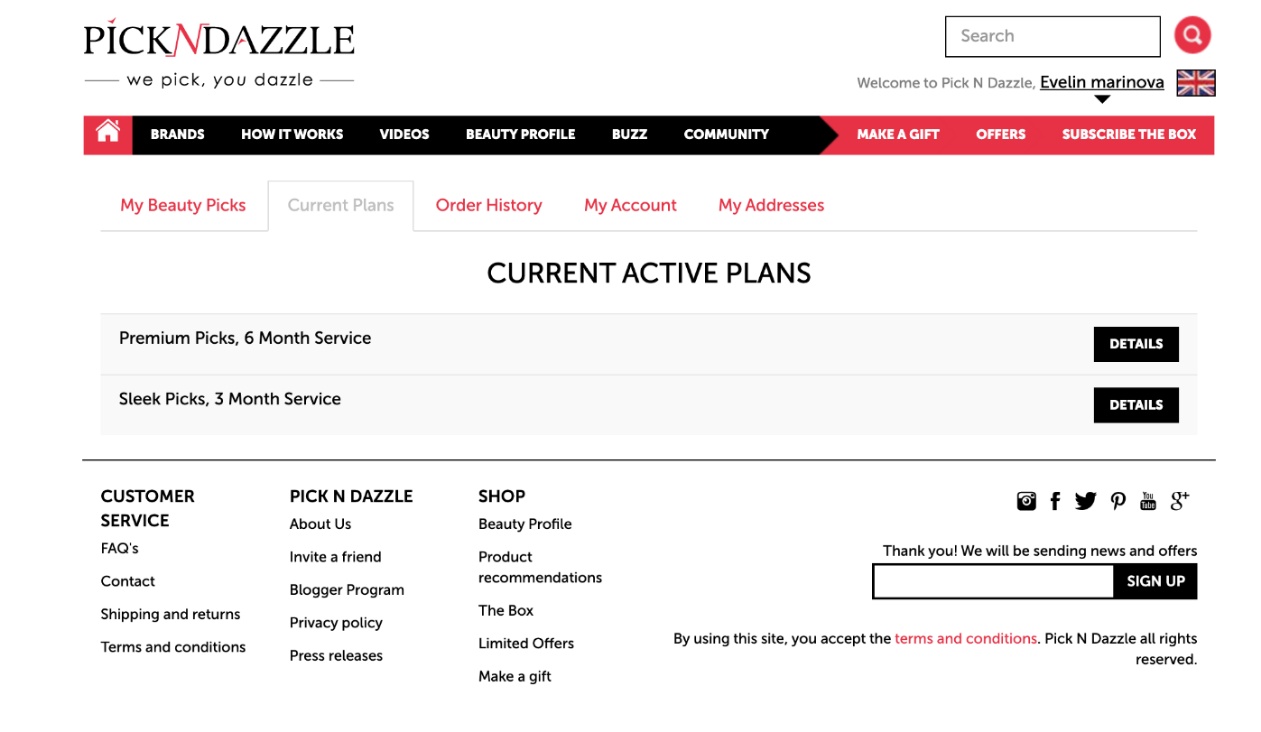Open the terms and conditions red link
1261x732 pixels.
tap(966, 638)
